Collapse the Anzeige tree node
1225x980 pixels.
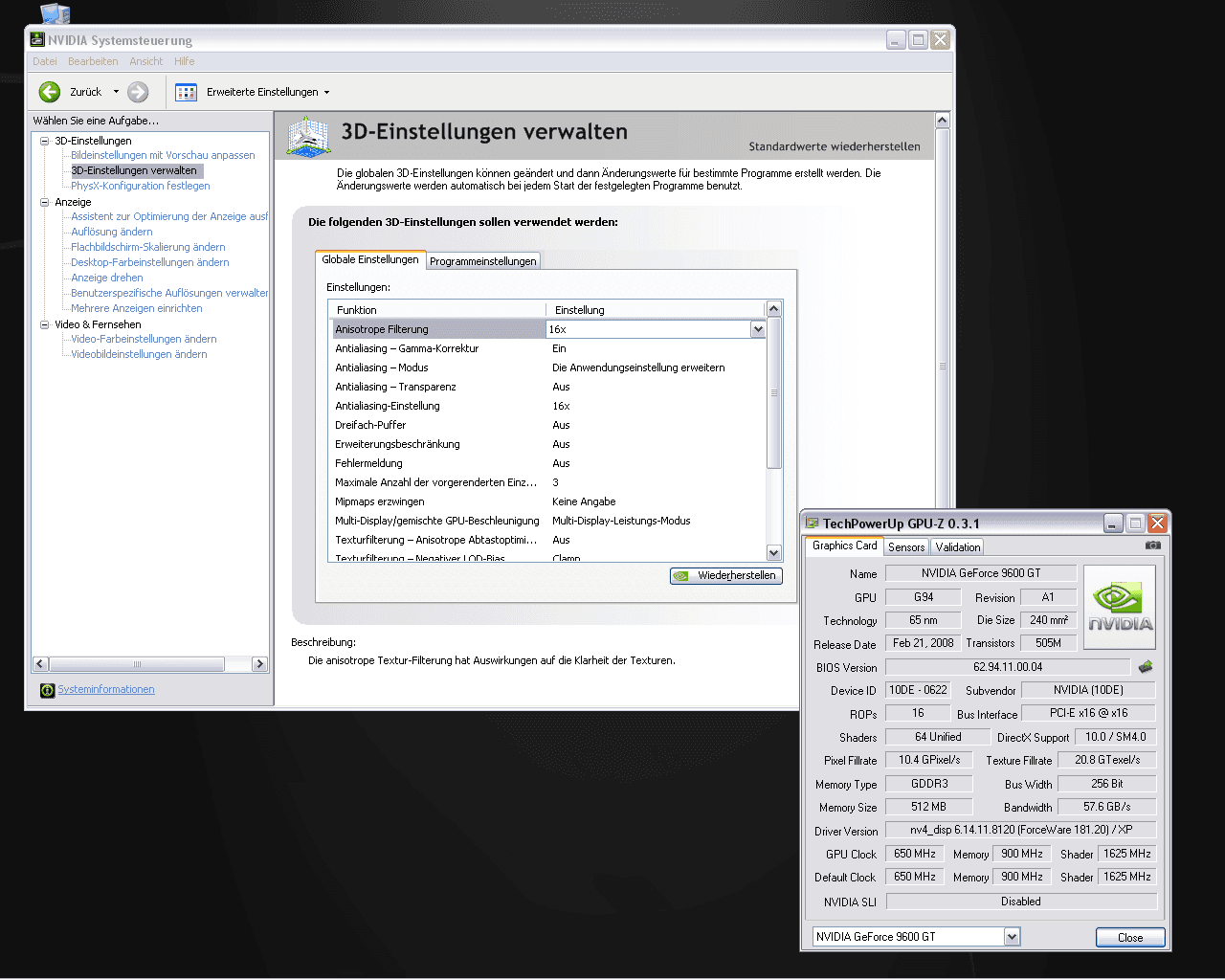[x=44, y=202]
